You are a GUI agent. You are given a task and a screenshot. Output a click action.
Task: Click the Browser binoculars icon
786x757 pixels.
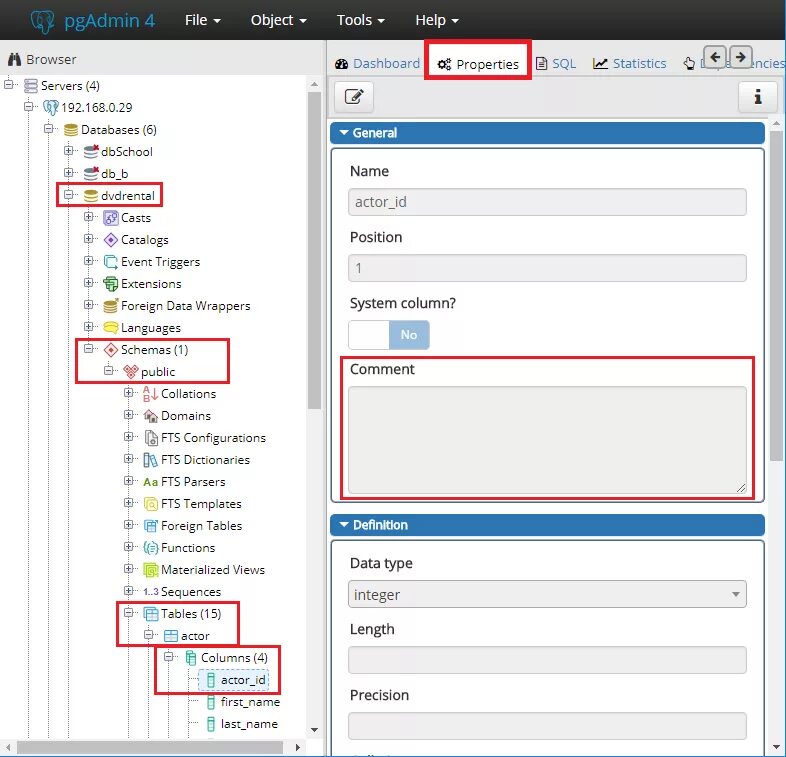14,59
